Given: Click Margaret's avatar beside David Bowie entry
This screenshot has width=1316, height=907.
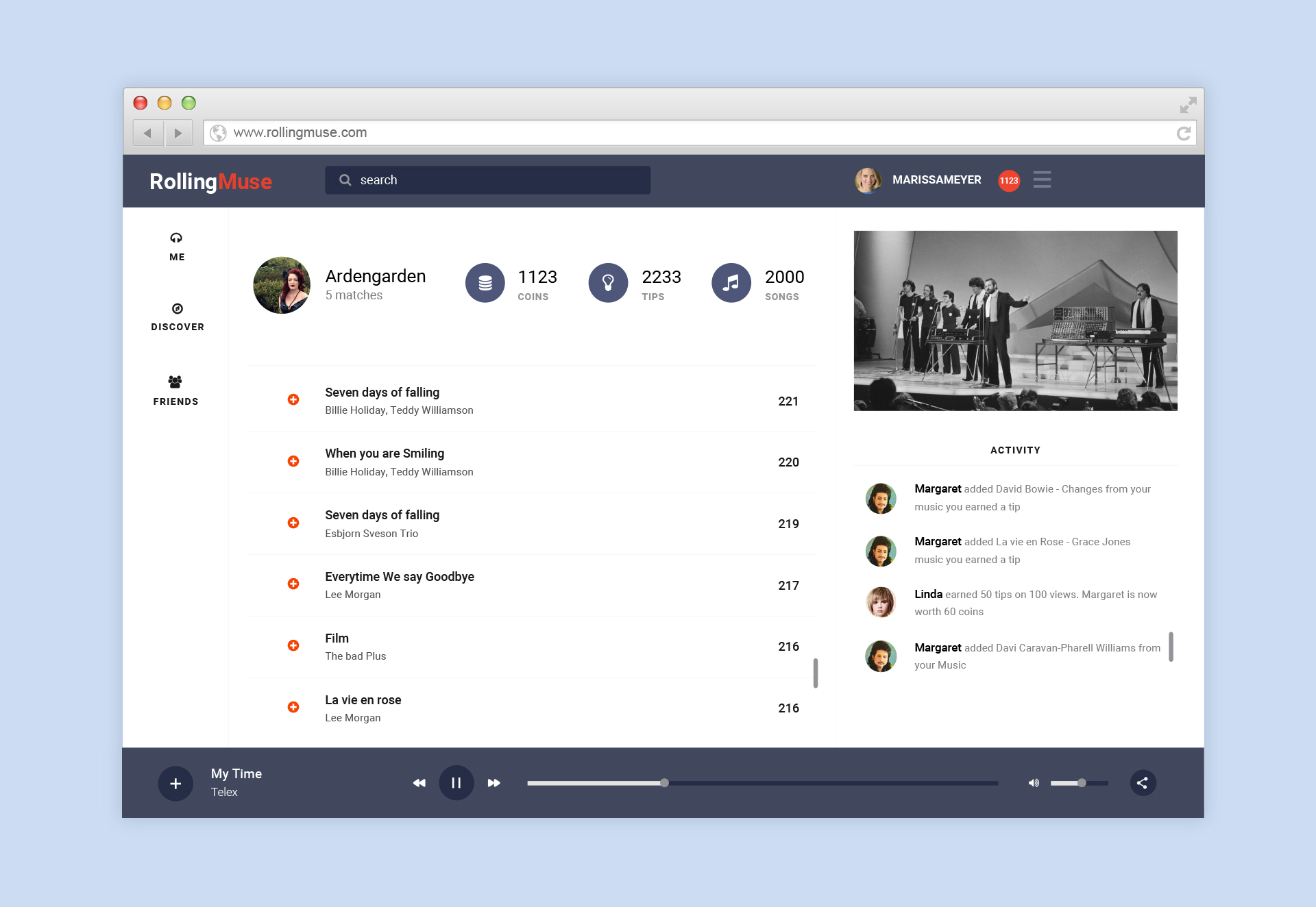Looking at the screenshot, I should click(881, 498).
